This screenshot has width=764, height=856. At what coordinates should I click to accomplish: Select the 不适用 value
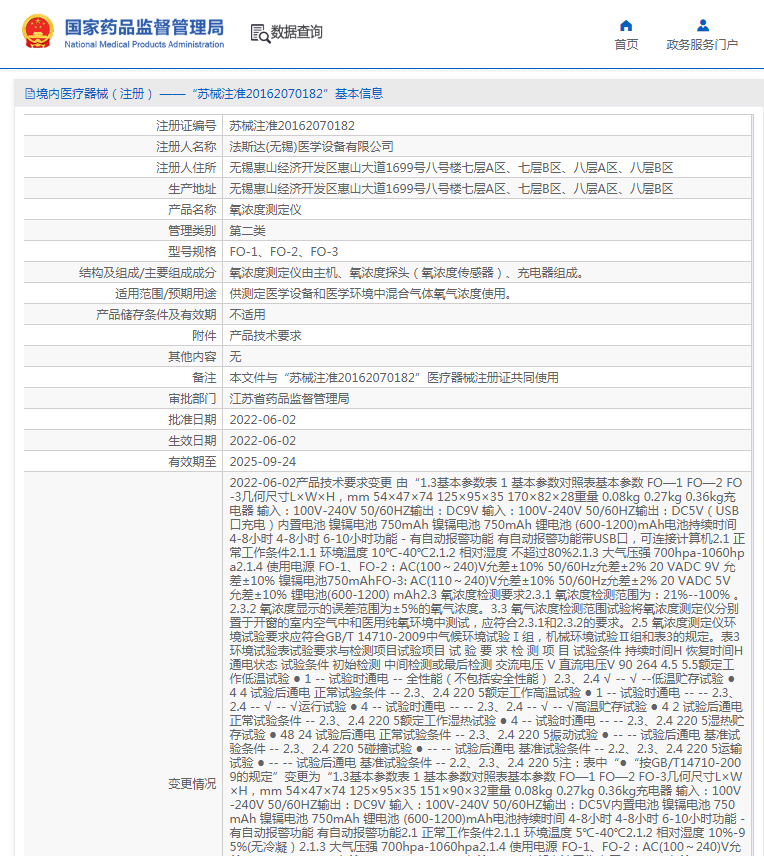[247, 315]
